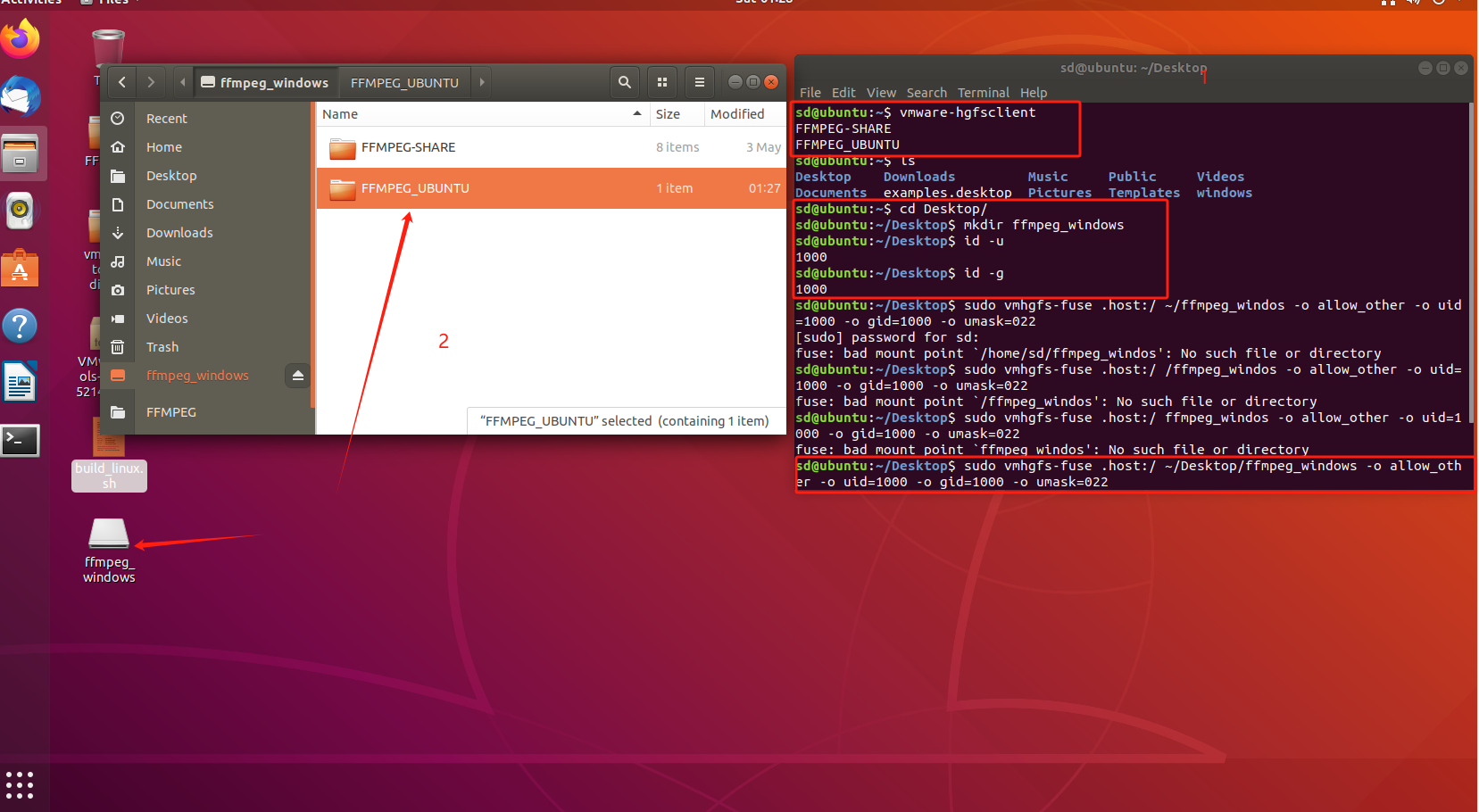This screenshot has height=812, width=1479.
Task: Select ffmpeg_windows in Files sidebar
Action: [197, 376]
